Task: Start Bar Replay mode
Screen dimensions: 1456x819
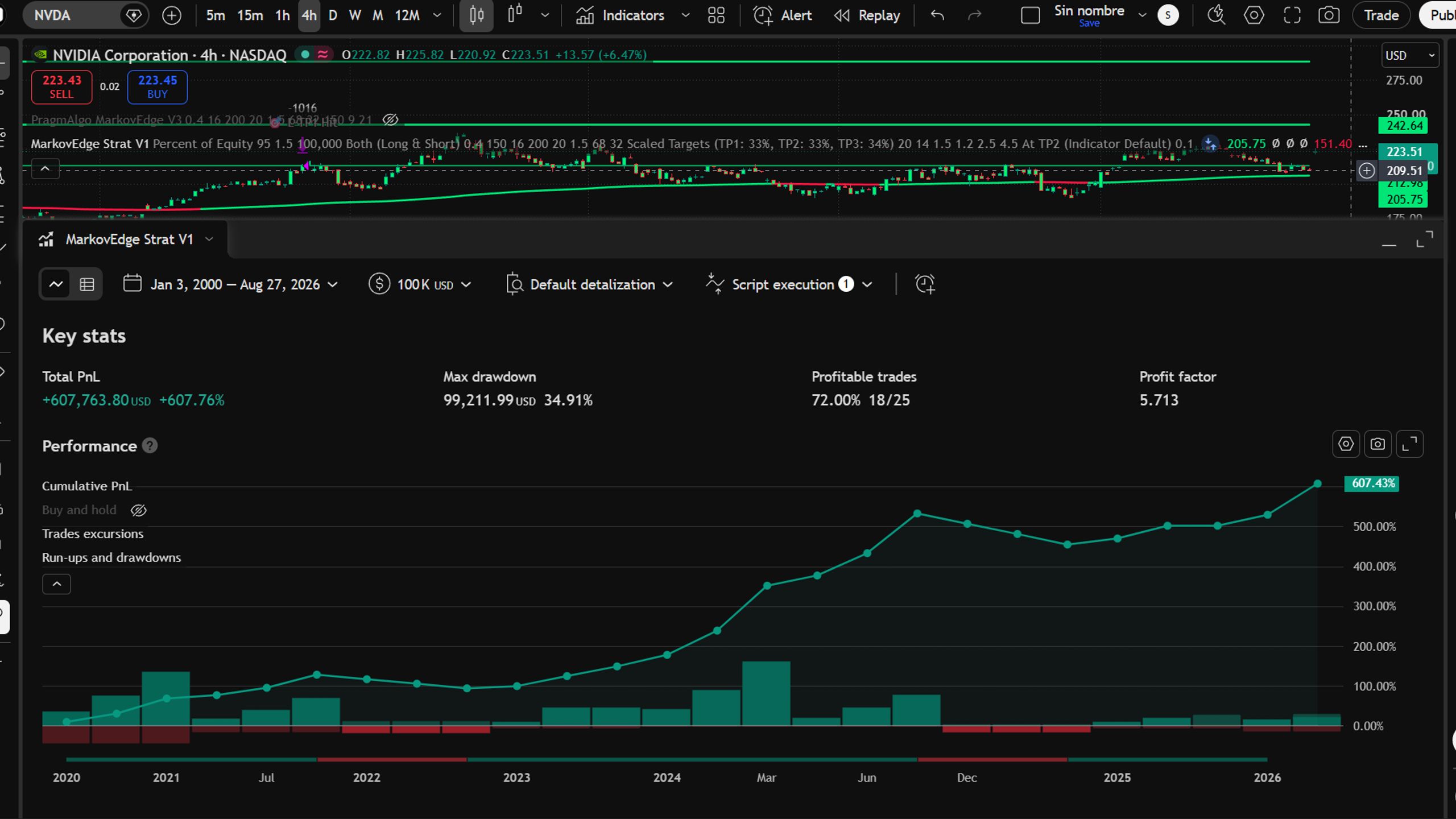Action: [x=867, y=15]
